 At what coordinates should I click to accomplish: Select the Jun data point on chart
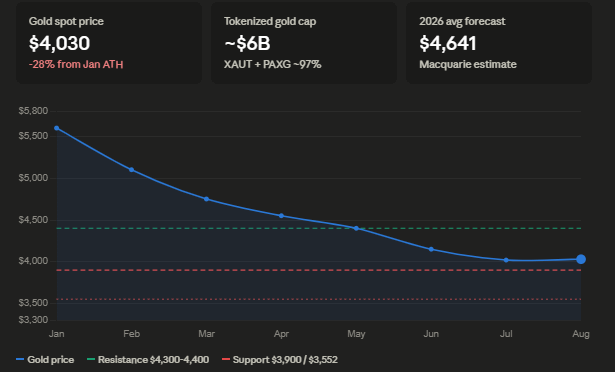431,249
